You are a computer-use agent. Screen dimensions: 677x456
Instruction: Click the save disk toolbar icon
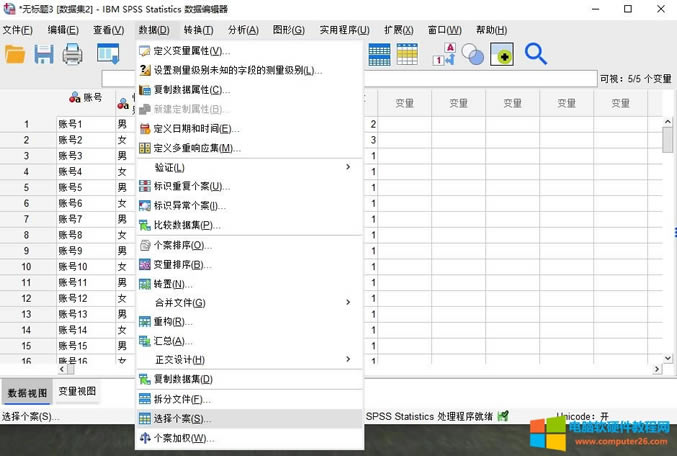(44, 55)
